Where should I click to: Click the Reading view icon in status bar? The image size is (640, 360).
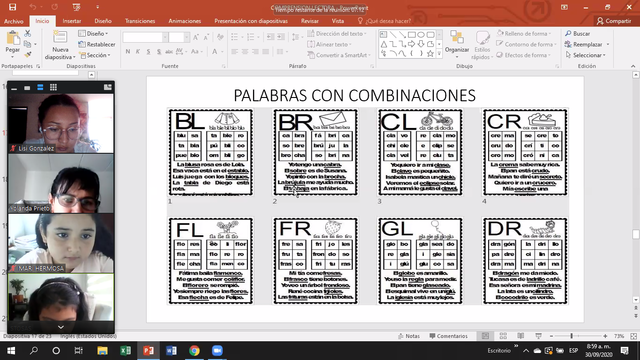point(521,336)
